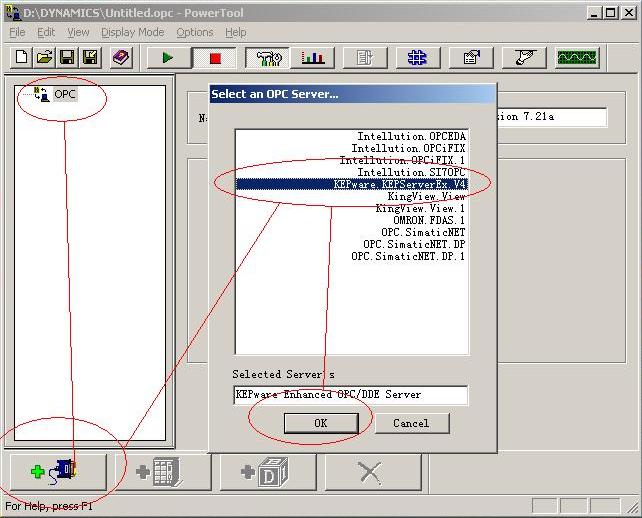Image resolution: width=642 pixels, height=518 pixels.
Task: Open the Display Mode menu
Action: point(133,32)
